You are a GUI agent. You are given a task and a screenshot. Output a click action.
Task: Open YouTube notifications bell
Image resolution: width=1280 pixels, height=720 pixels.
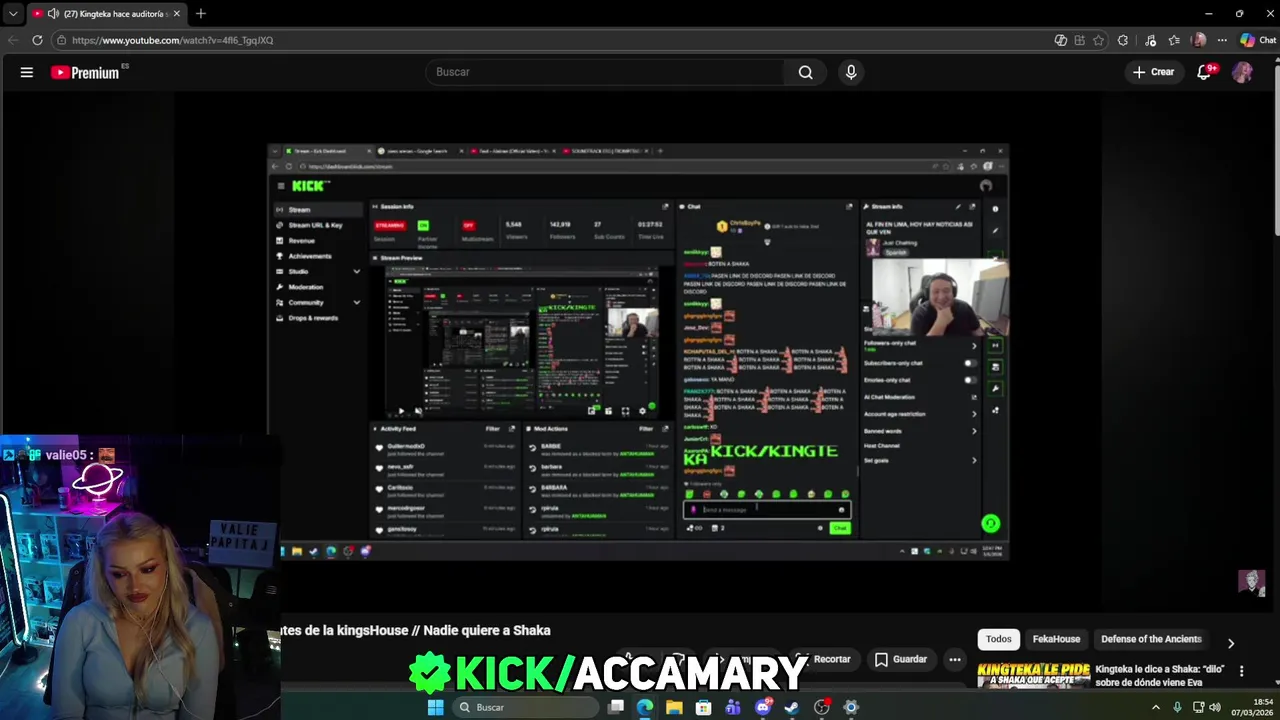click(1204, 72)
